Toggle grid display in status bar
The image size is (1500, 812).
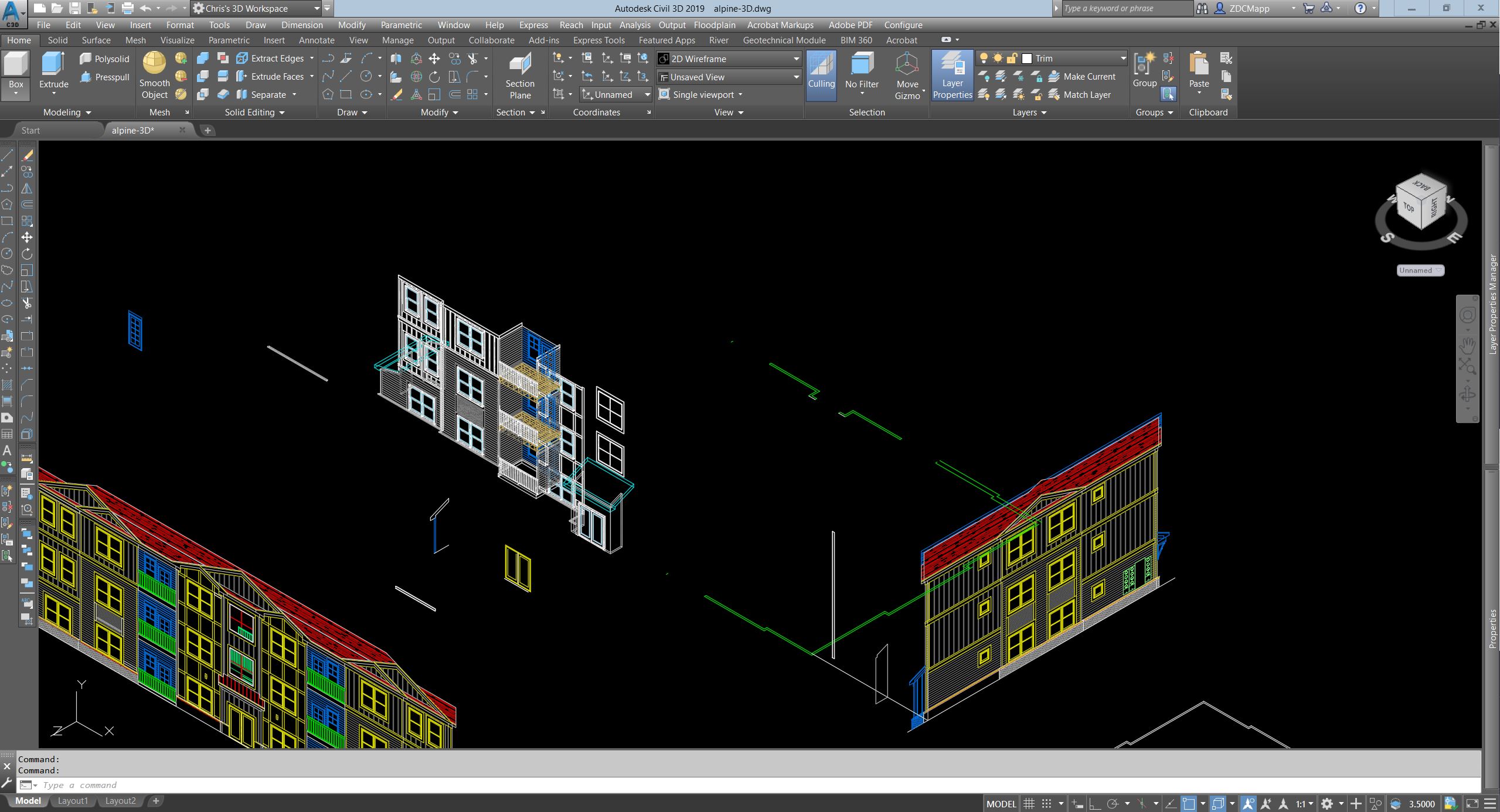pyautogui.click(x=1029, y=804)
